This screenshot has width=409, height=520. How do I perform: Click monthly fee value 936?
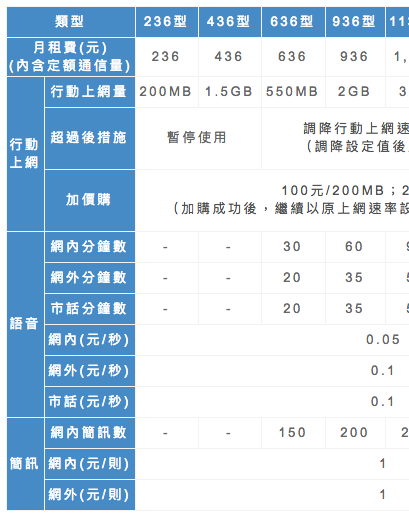coord(354,57)
